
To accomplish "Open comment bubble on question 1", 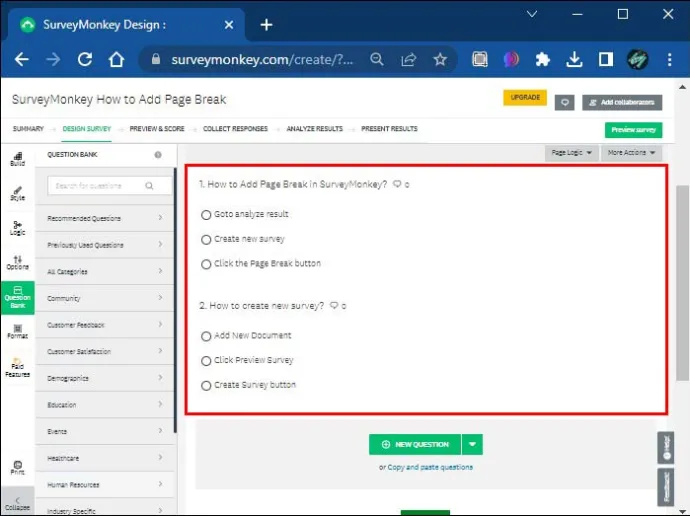I will (397, 184).
